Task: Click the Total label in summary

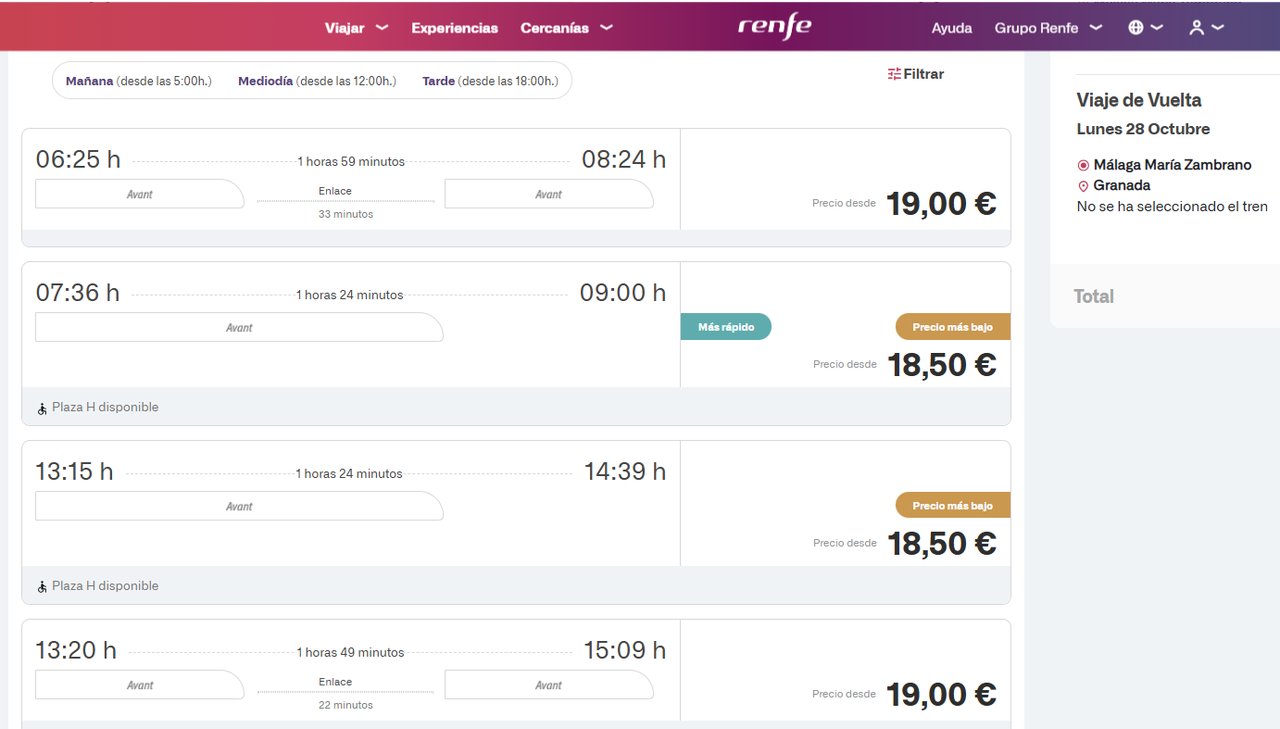Action: [1094, 296]
